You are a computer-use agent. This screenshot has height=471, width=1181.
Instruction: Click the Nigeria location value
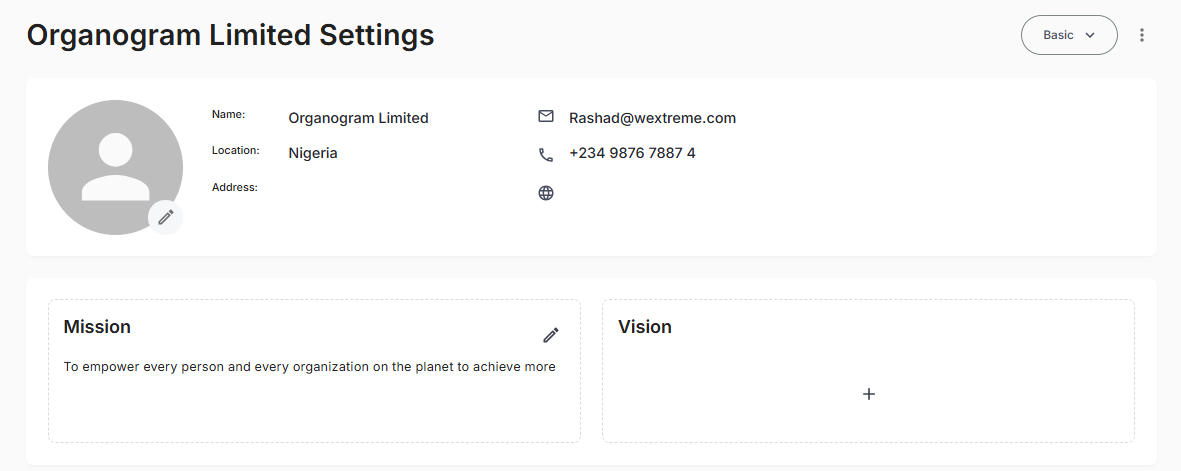[313, 153]
